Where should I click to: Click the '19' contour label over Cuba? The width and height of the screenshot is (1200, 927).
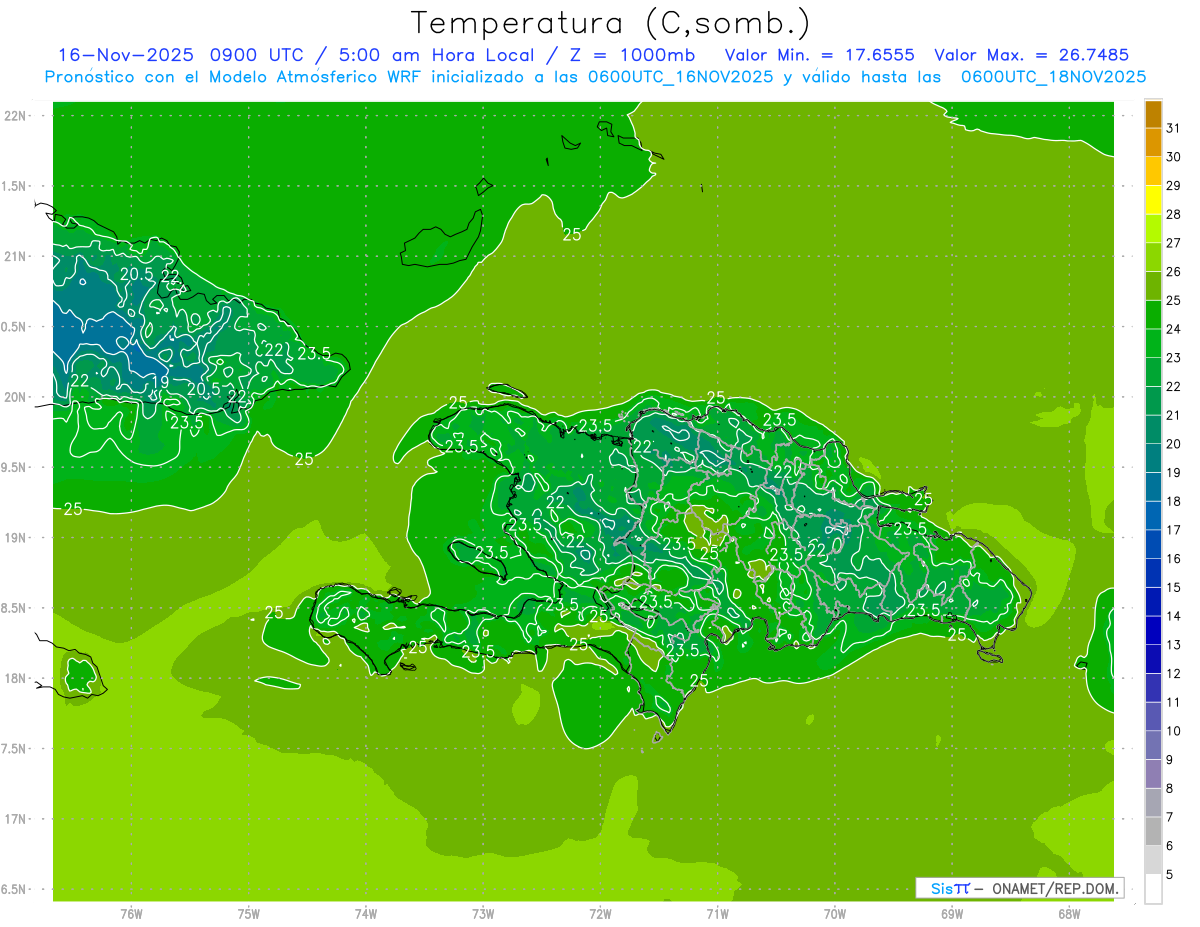point(160,382)
